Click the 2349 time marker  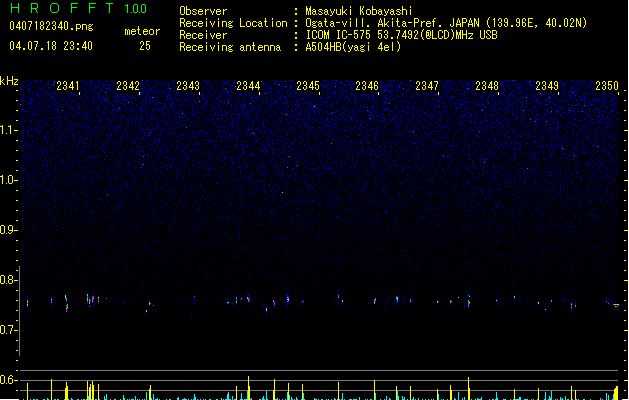tap(547, 86)
